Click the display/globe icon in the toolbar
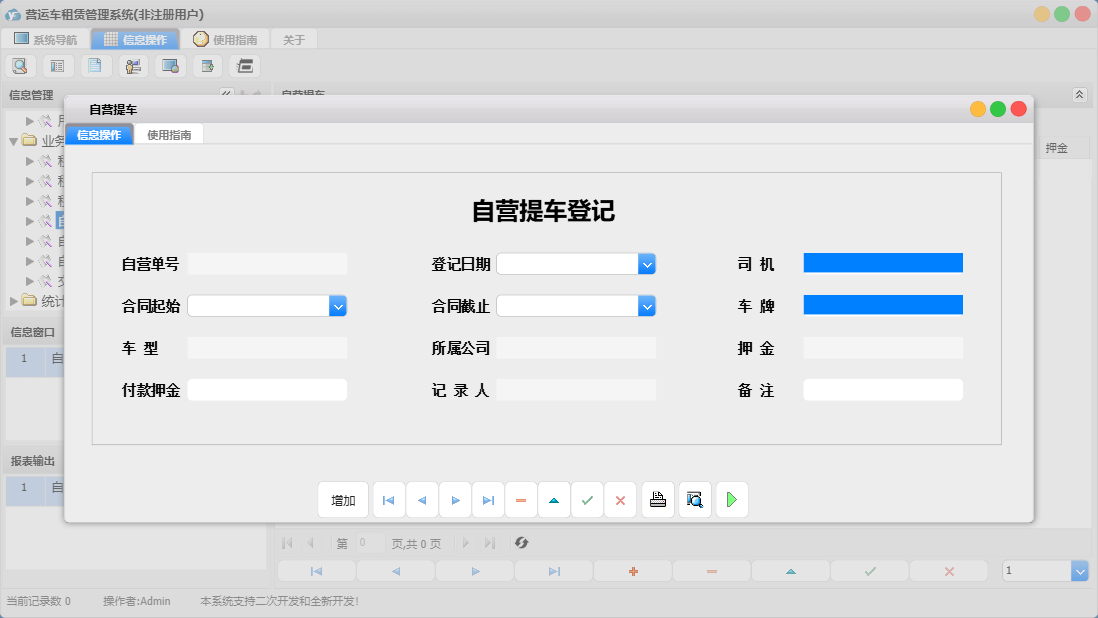The width and height of the screenshot is (1098, 618). [170, 65]
